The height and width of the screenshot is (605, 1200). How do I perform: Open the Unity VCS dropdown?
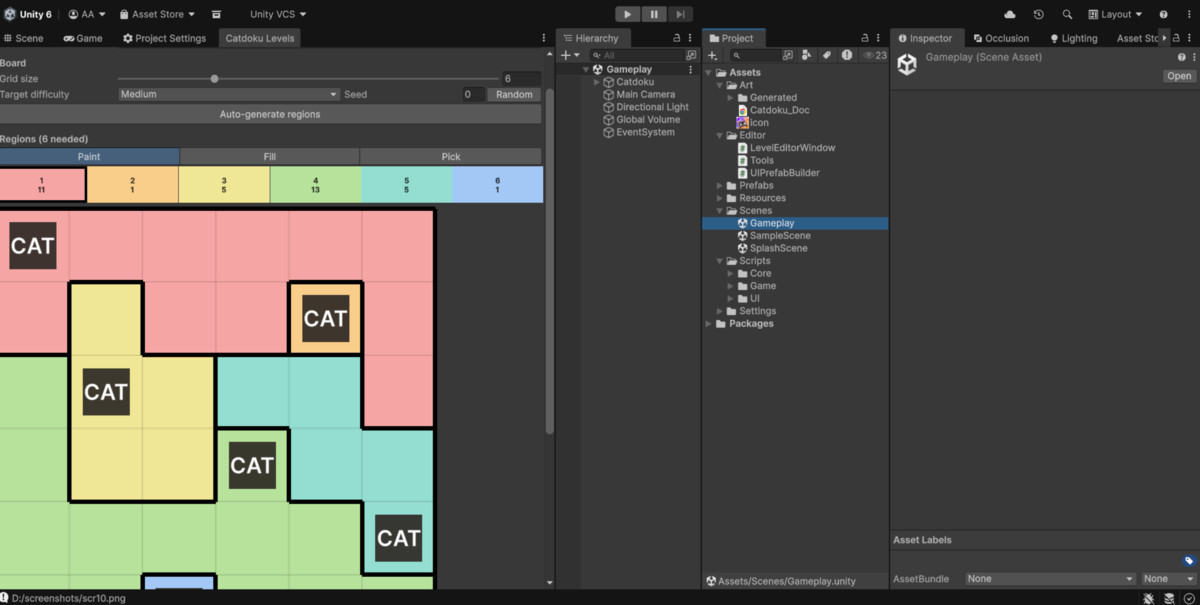278,14
